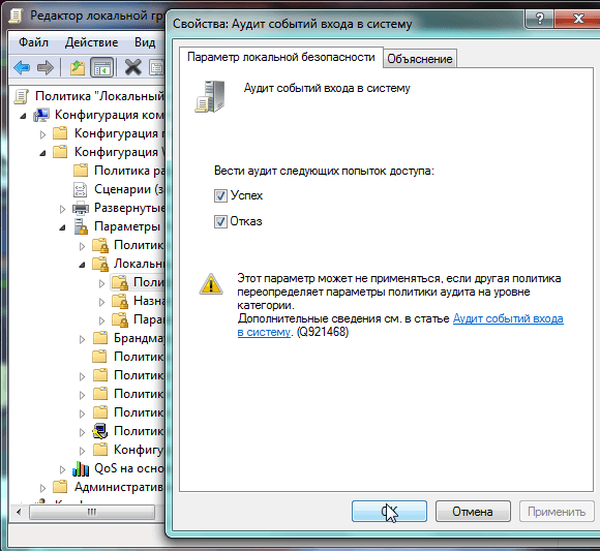Screen dimensions: 600x551
Task: Open the Файл menu
Action: pos(33,42)
